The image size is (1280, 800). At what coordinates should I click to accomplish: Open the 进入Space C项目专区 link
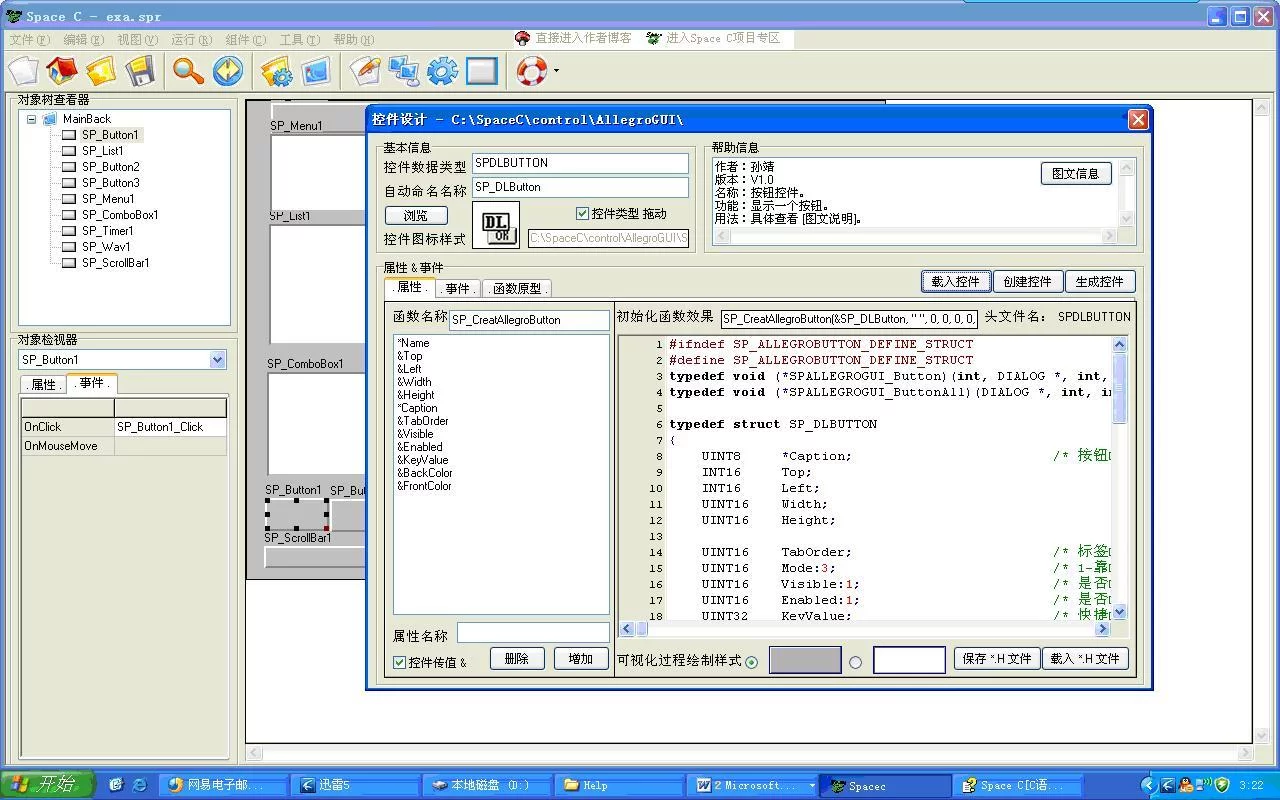click(722, 38)
